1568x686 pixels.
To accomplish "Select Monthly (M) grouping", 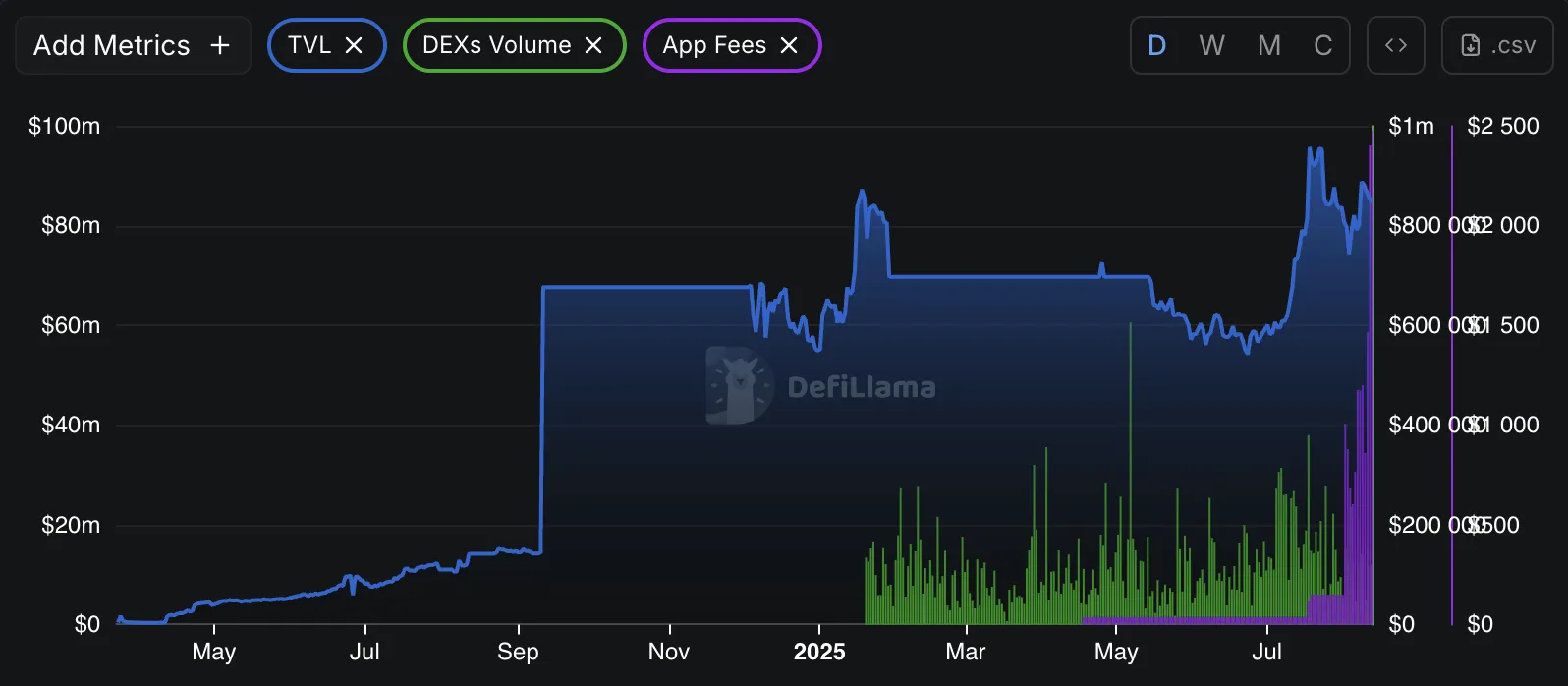I will [1269, 45].
